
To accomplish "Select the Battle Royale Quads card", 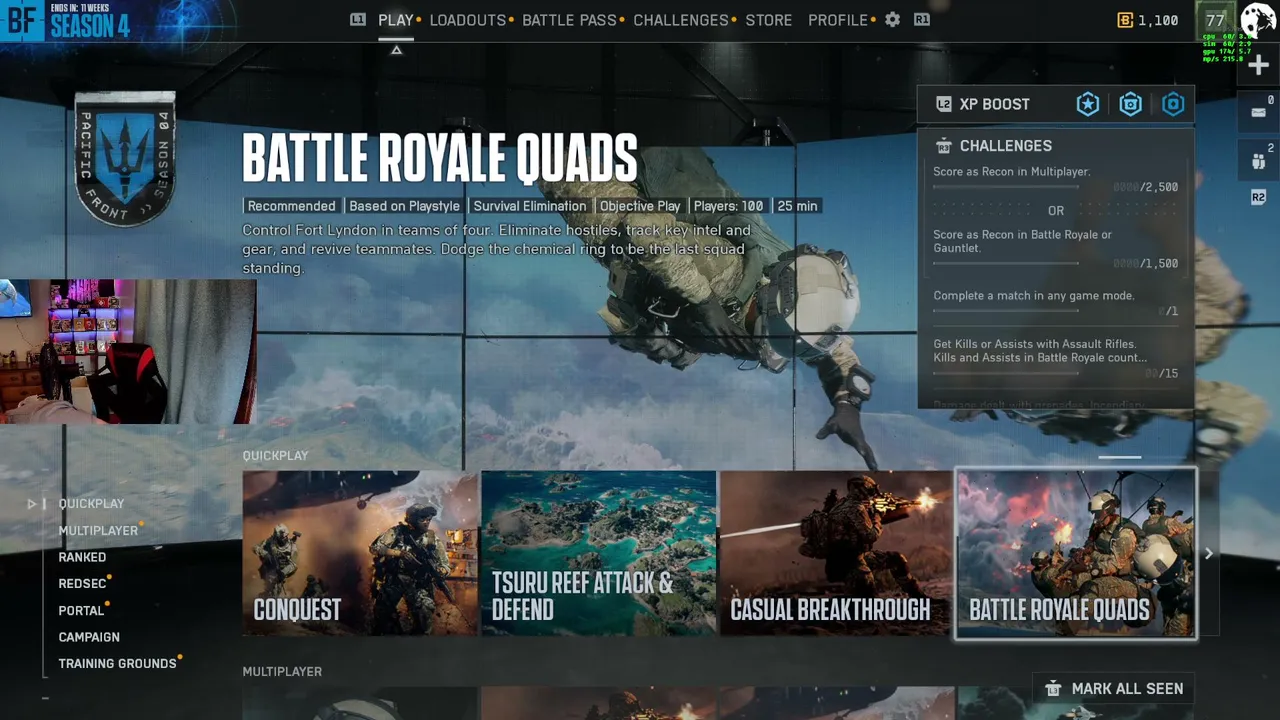I will 1076,553.
